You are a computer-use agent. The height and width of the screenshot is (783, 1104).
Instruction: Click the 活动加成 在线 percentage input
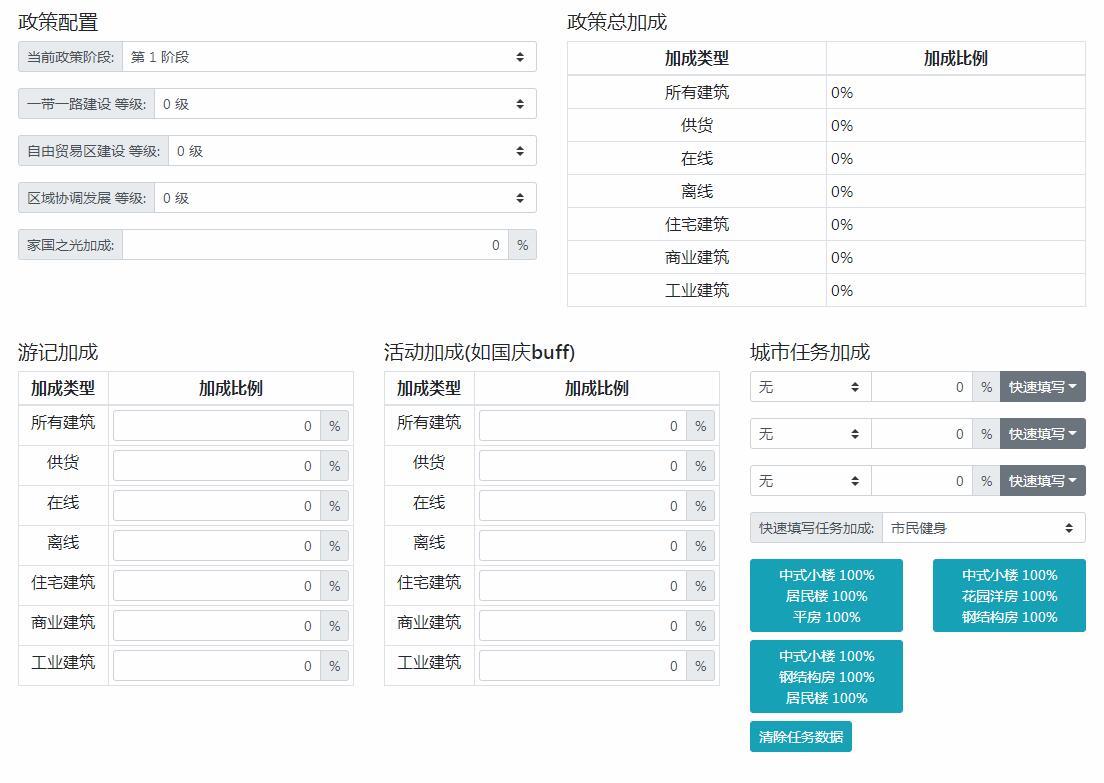[583, 506]
